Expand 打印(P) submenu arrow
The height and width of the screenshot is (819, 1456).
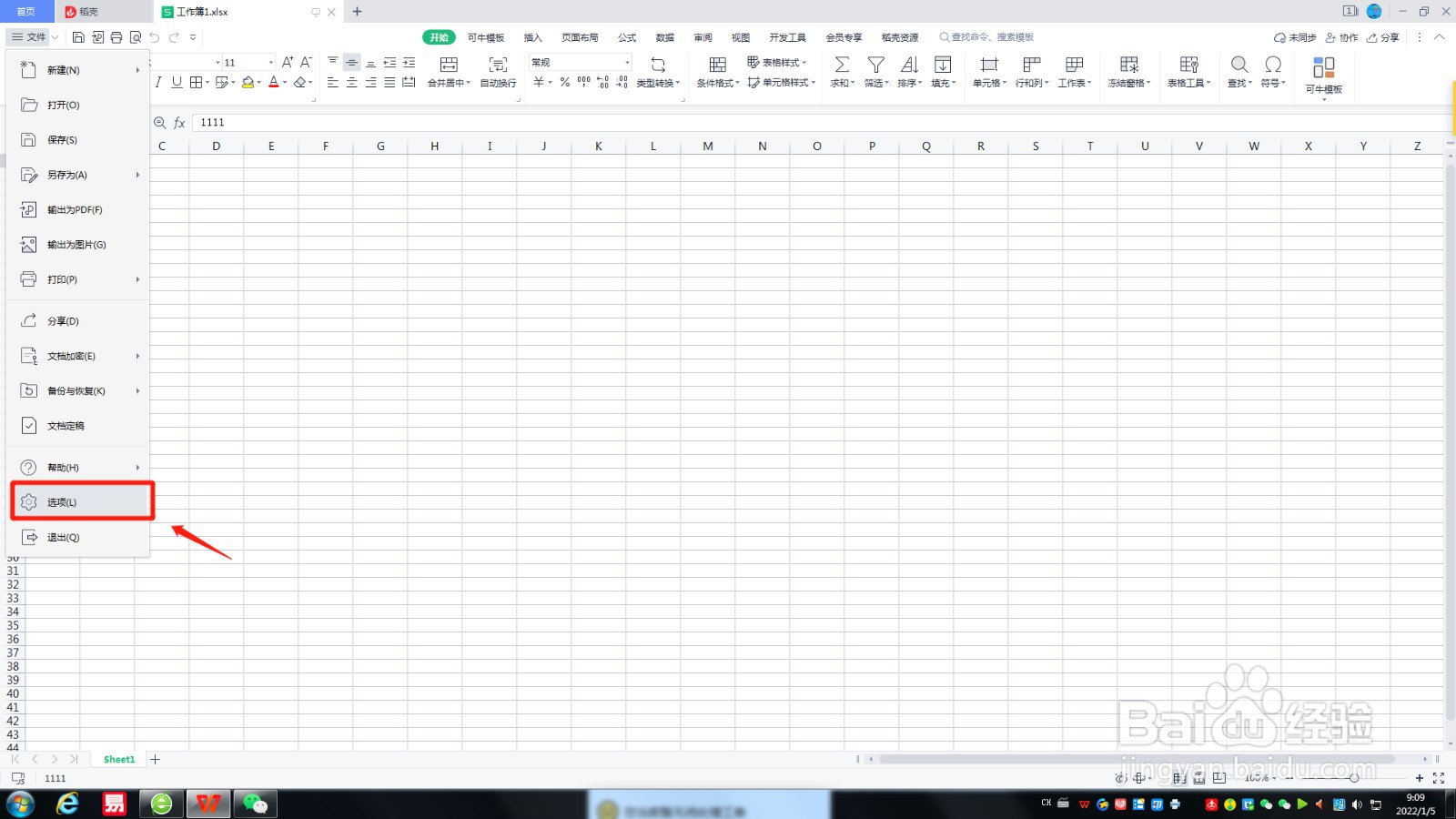pos(138,279)
